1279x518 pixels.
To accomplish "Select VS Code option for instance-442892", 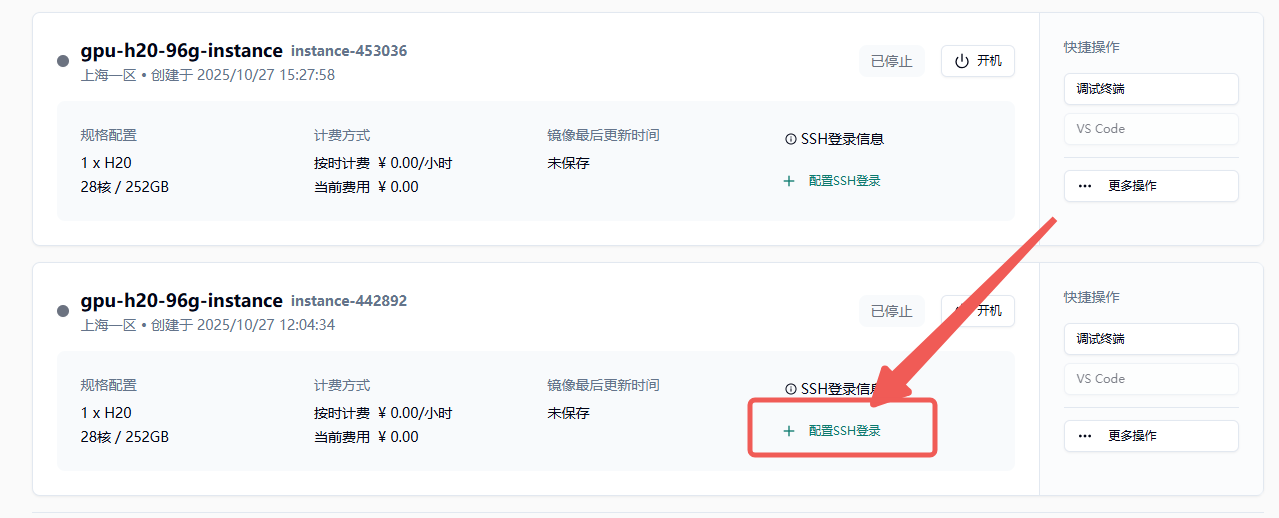I will 1150,379.
